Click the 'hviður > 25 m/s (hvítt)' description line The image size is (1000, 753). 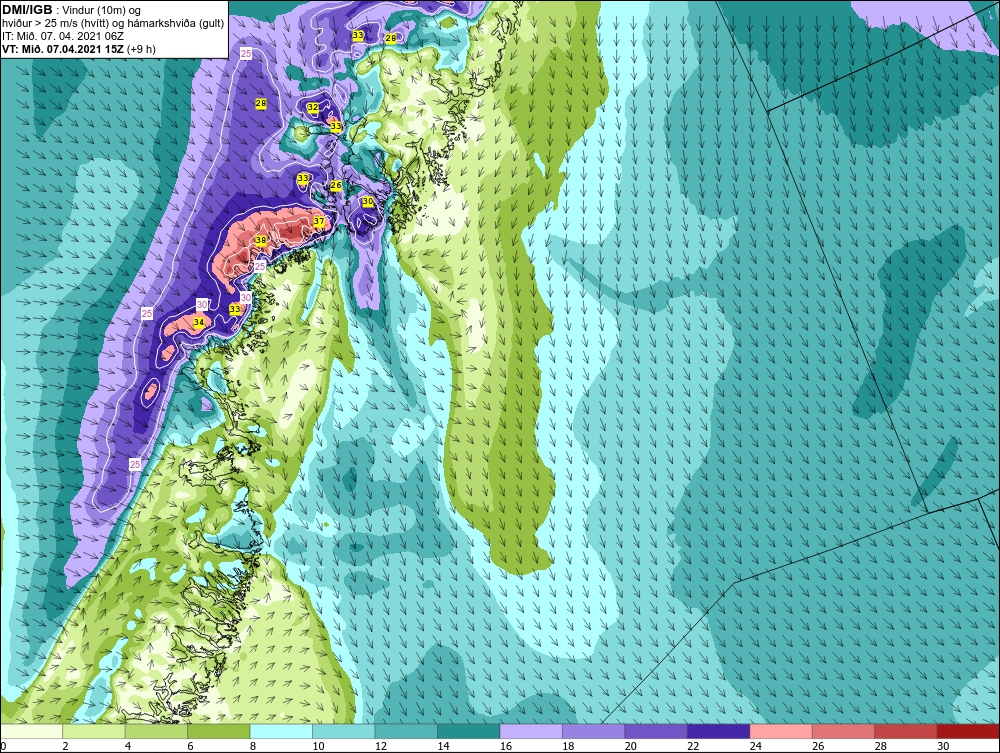click(113, 24)
